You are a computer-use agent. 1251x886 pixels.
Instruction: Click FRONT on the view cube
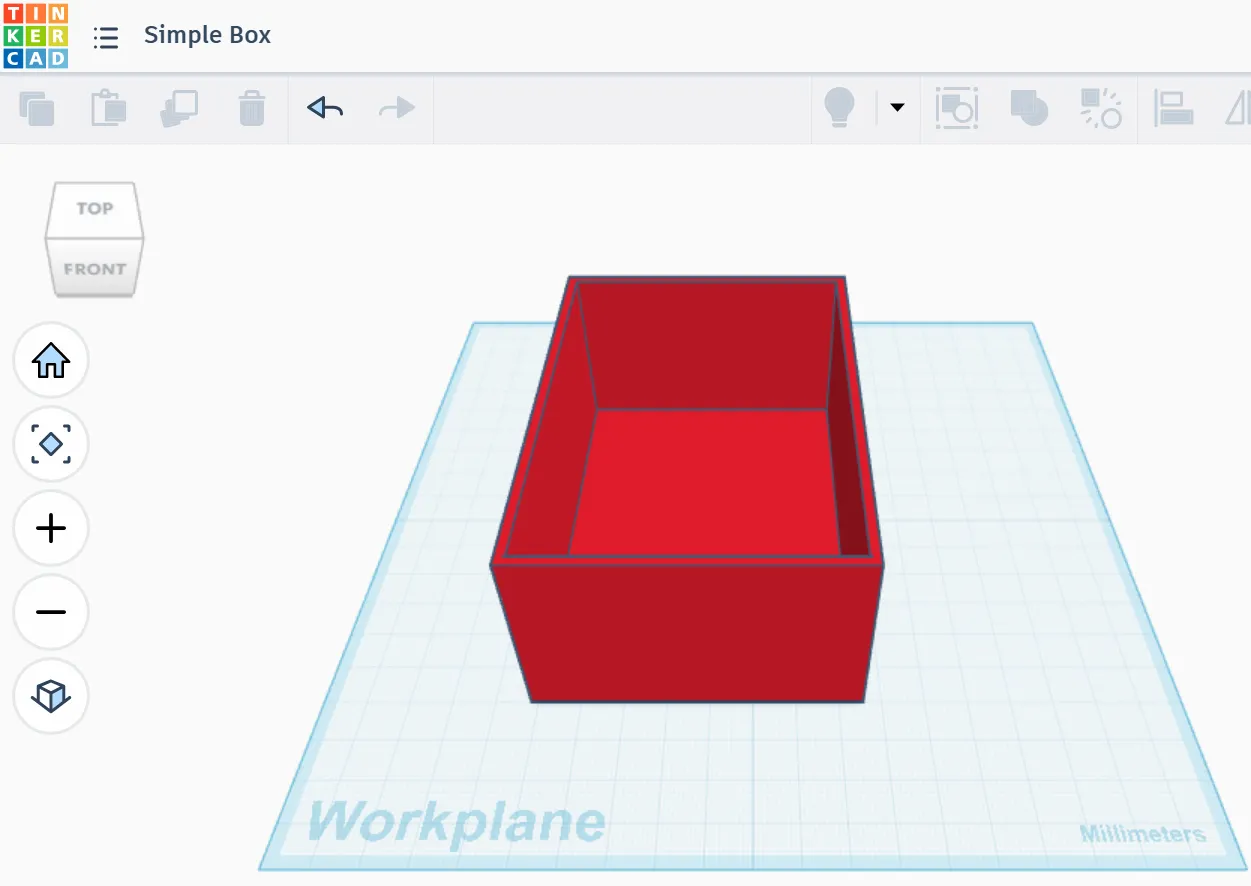pos(94,268)
